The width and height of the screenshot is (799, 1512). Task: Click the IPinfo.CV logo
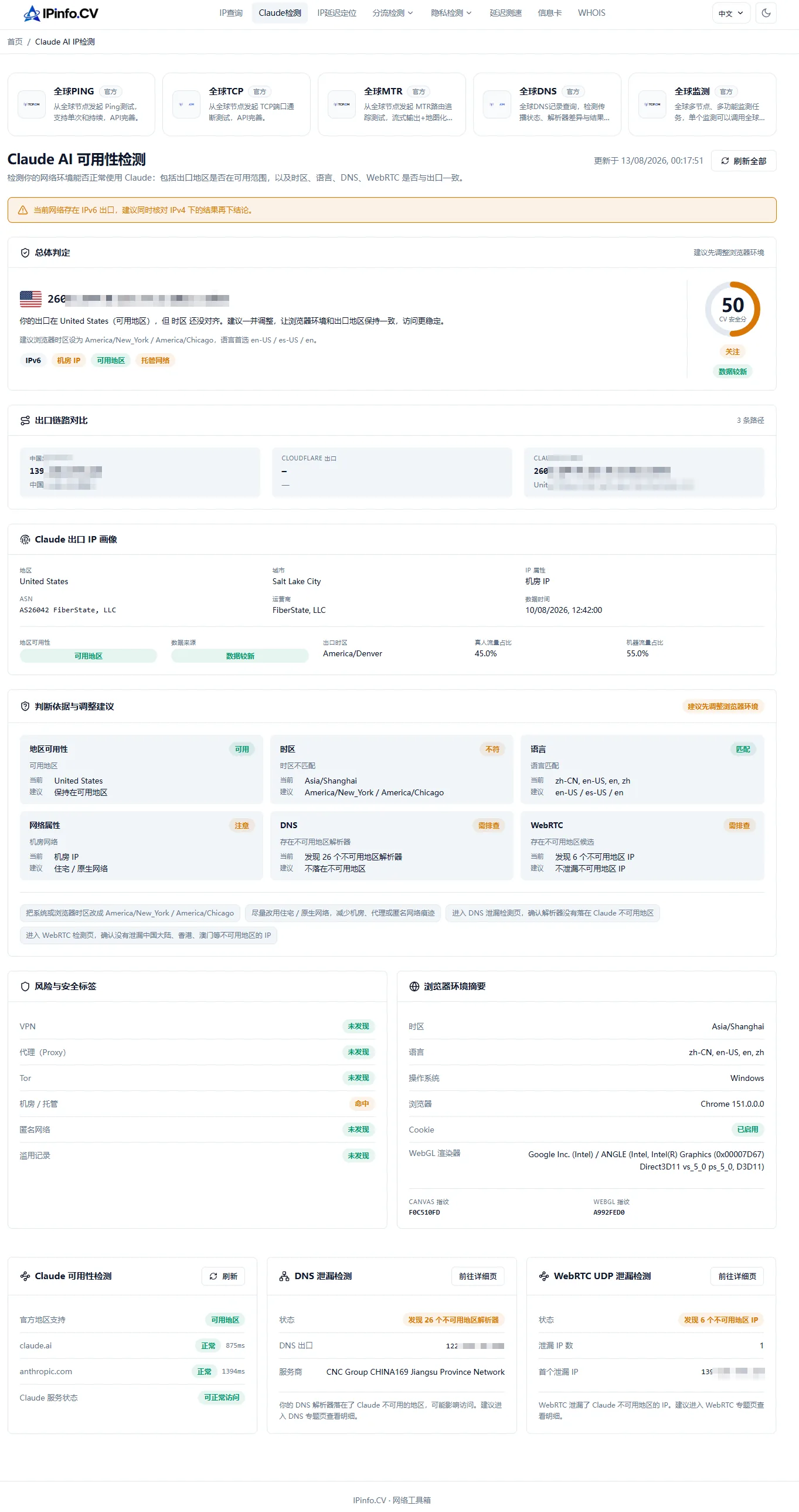tap(60, 13)
